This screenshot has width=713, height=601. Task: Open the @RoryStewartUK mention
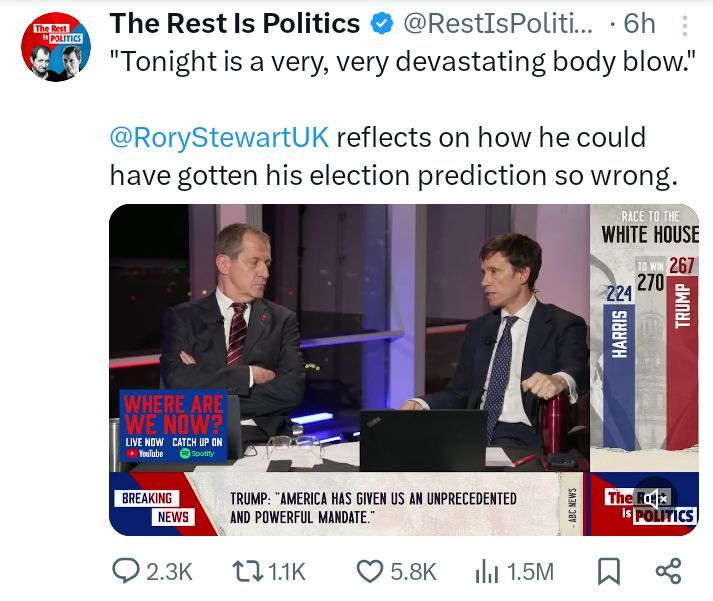click(219, 136)
